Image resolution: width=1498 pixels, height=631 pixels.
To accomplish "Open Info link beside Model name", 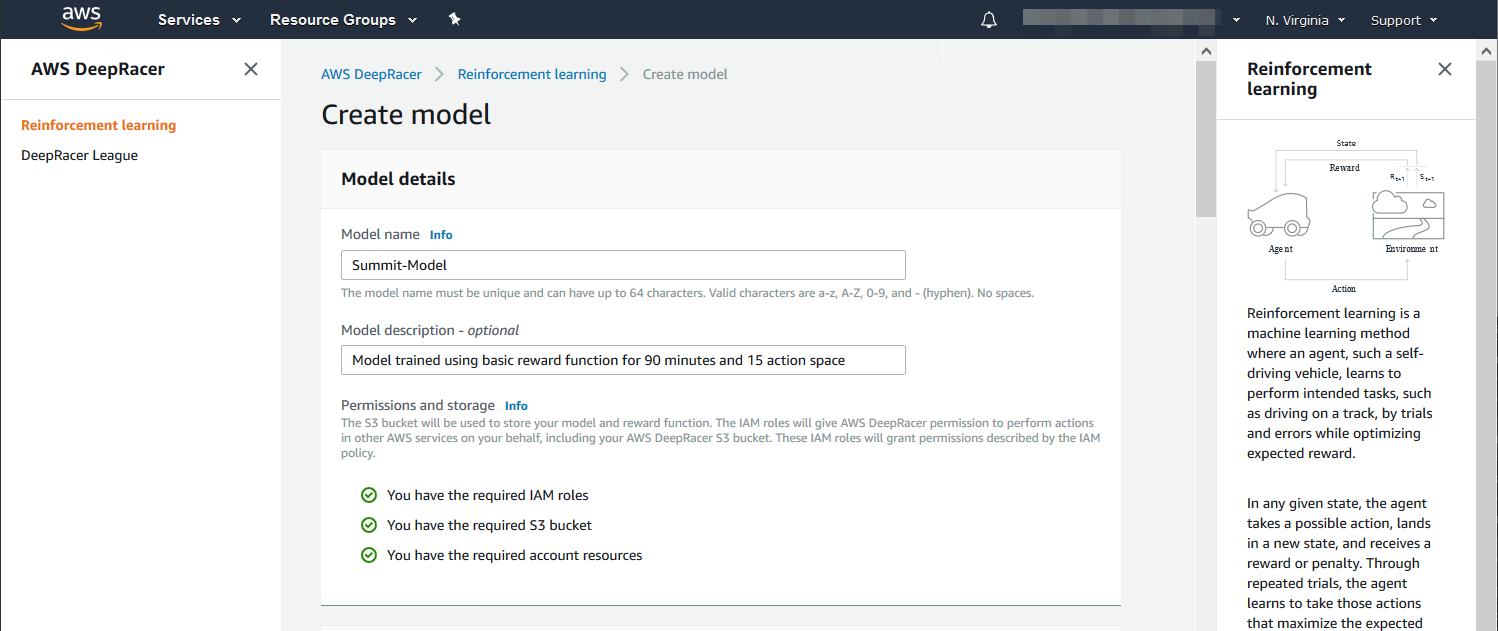I will (441, 235).
